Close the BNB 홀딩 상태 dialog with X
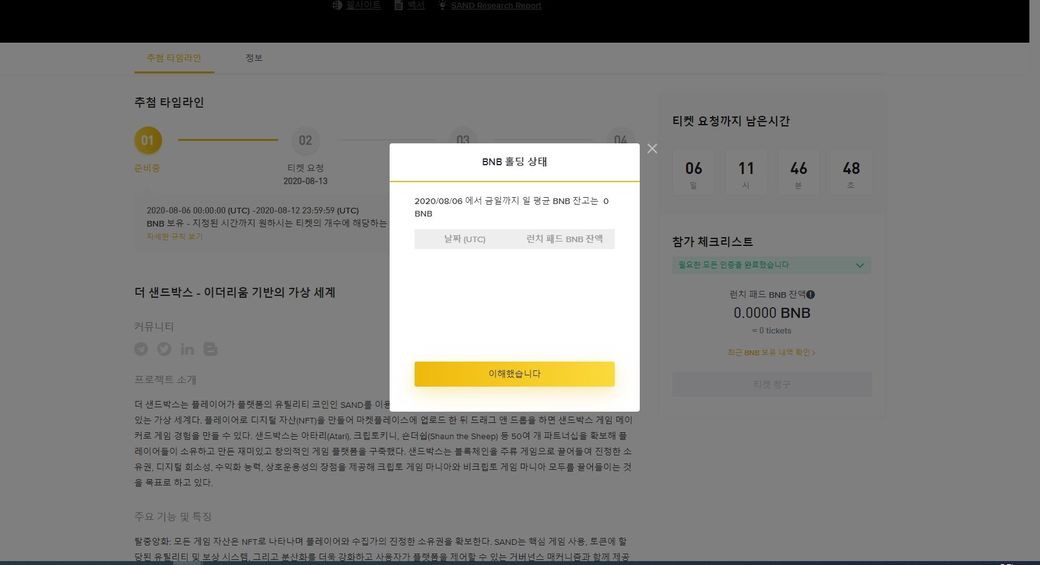The width and height of the screenshot is (1040, 565). point(652,149)
